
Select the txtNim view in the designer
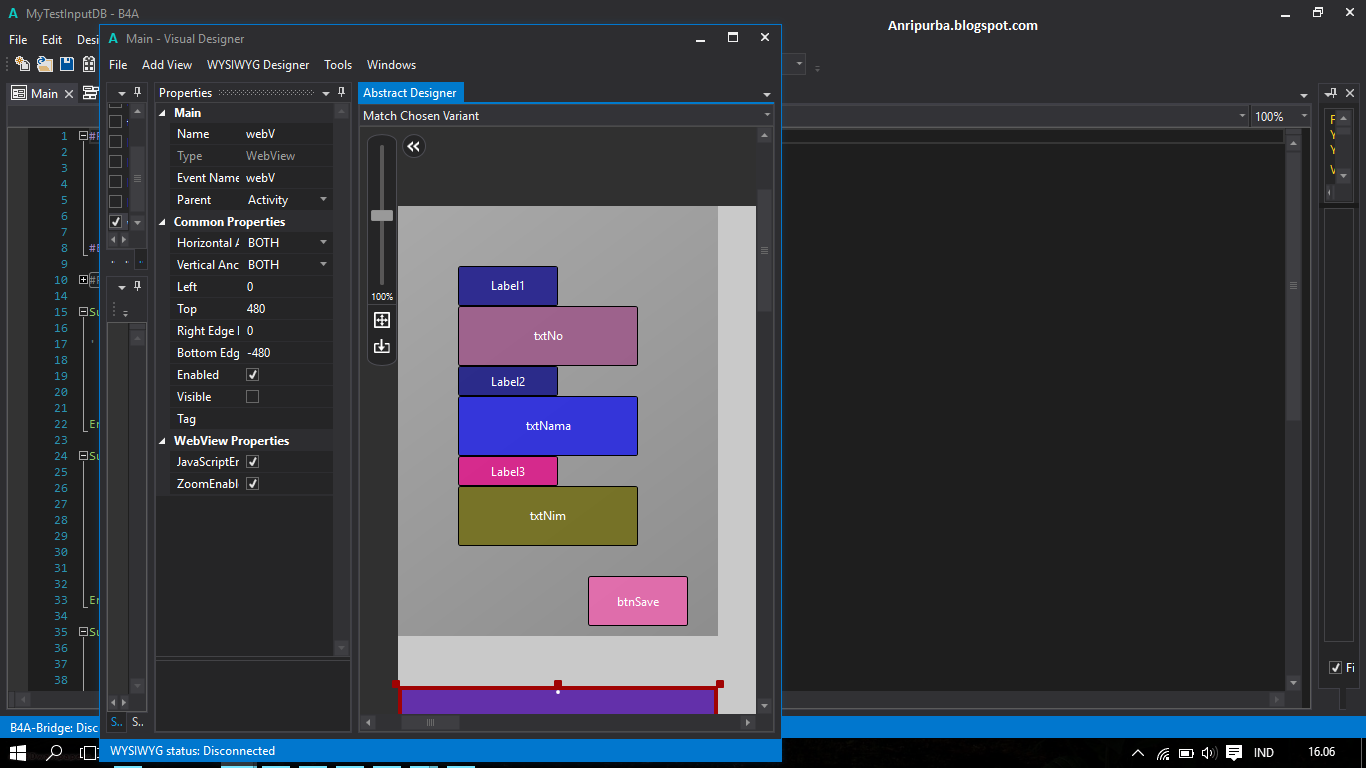[548, 516]
